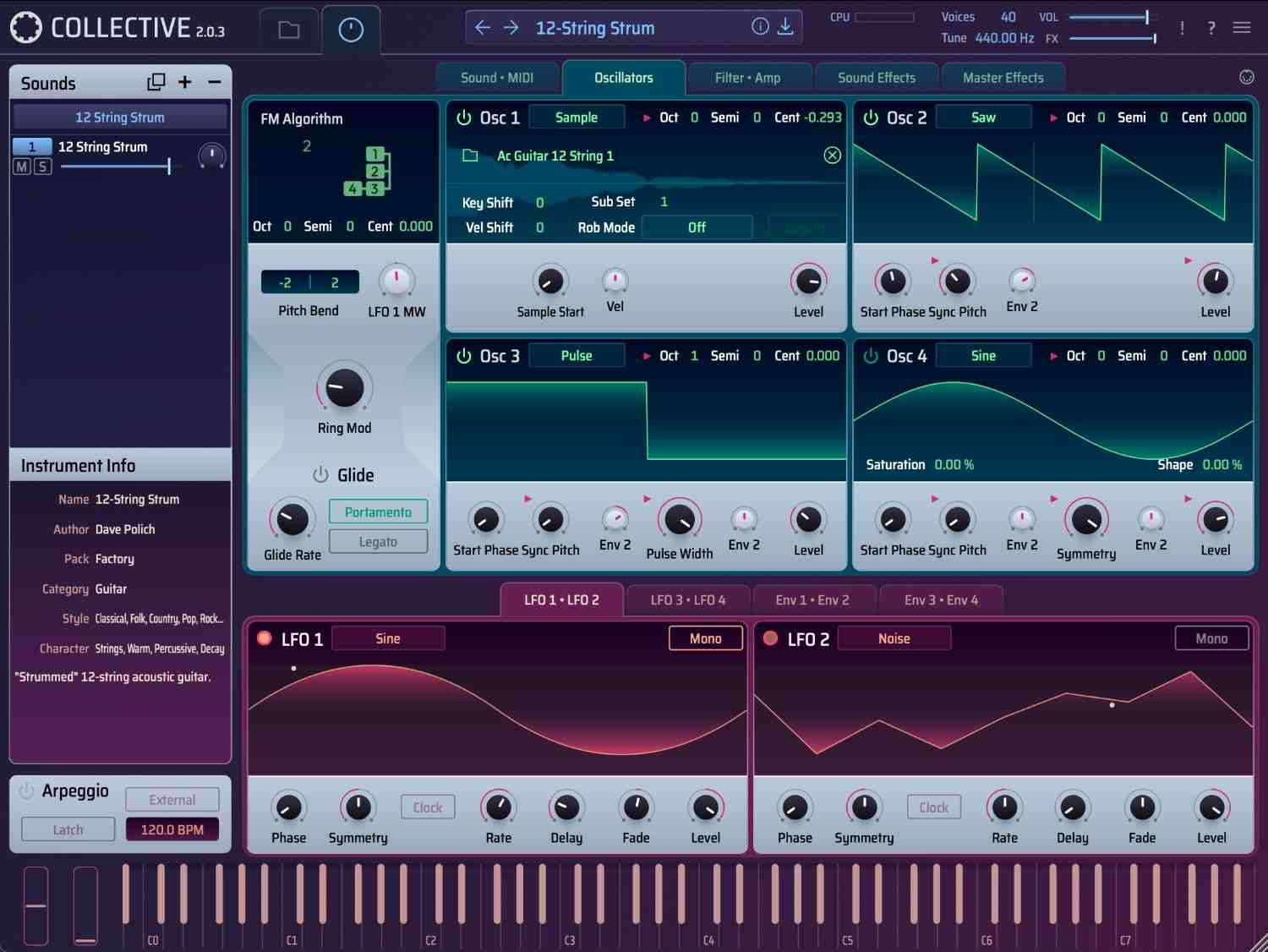
Task: Open the hamburger main menu
Action: (1241, 28)
